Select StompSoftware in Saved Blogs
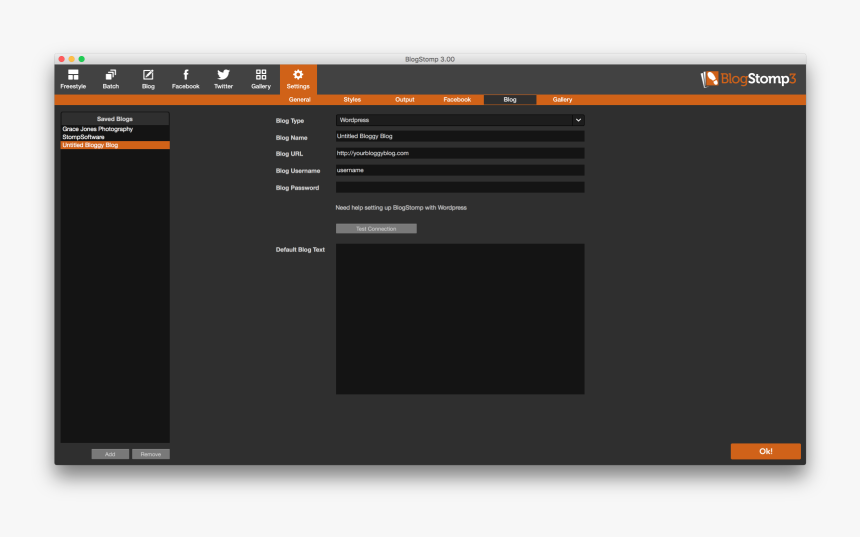 tap(115, 137)
